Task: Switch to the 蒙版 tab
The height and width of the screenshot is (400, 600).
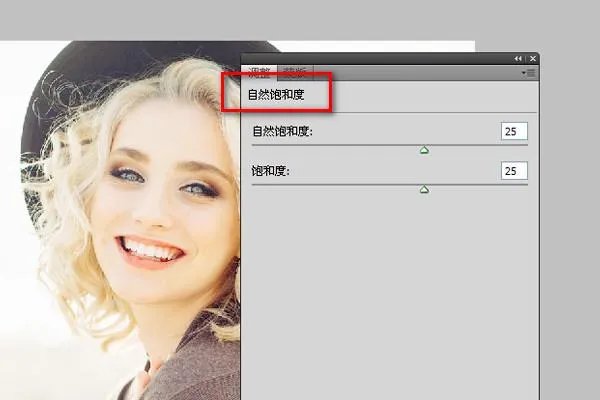Action: [x=295, y=73]
